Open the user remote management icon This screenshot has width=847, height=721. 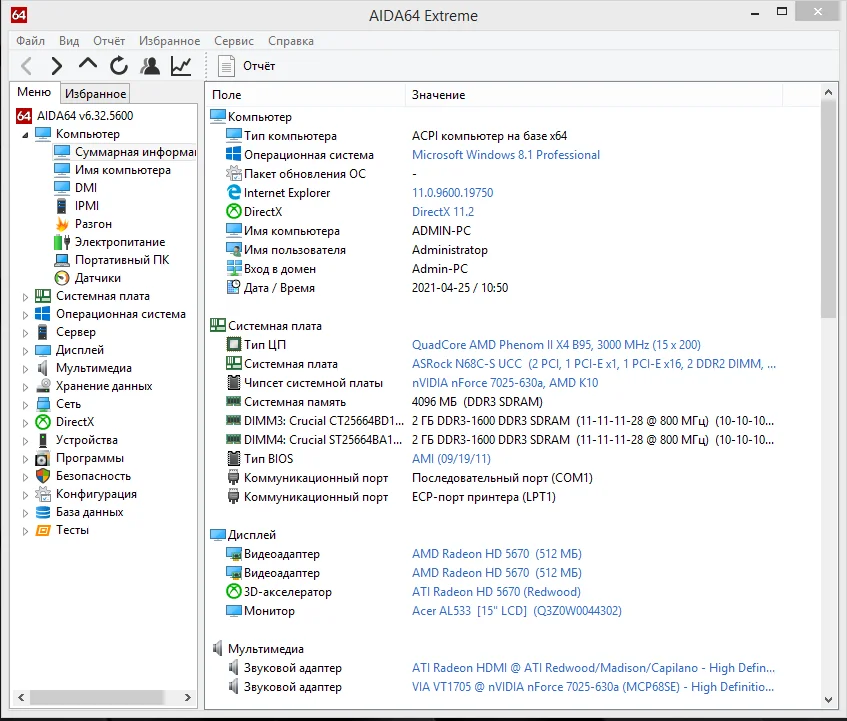pos(150,66)
